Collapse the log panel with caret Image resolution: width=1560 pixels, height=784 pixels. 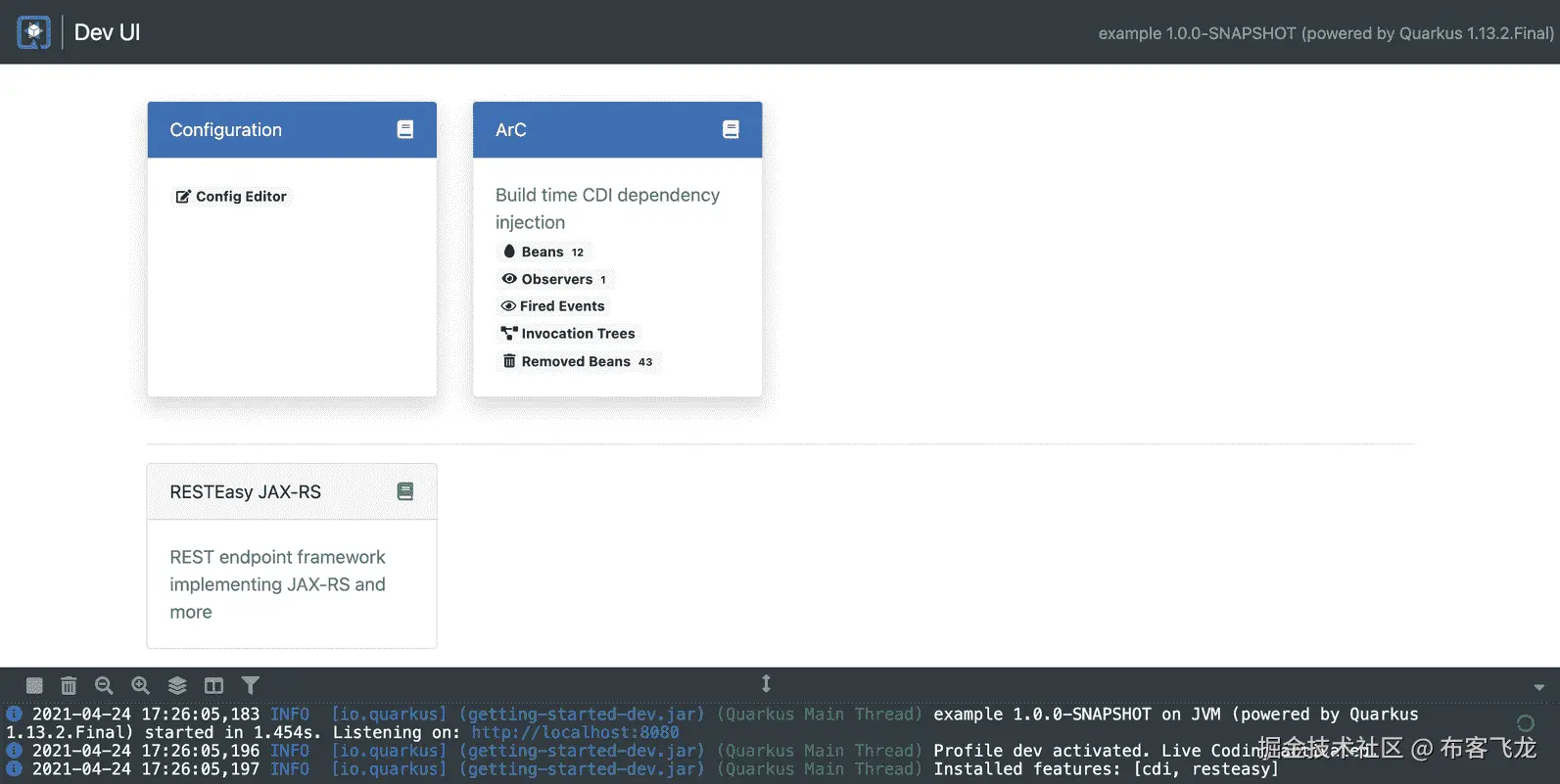1538,687
